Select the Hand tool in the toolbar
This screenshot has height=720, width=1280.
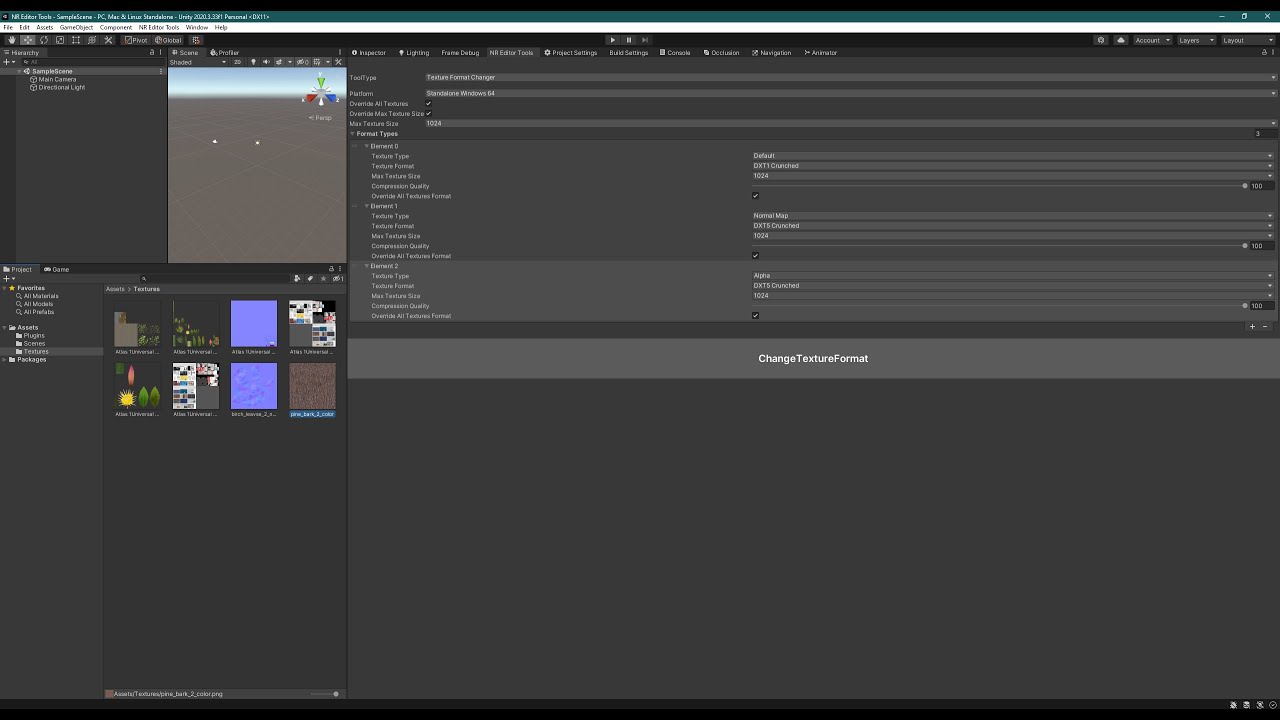12,40
